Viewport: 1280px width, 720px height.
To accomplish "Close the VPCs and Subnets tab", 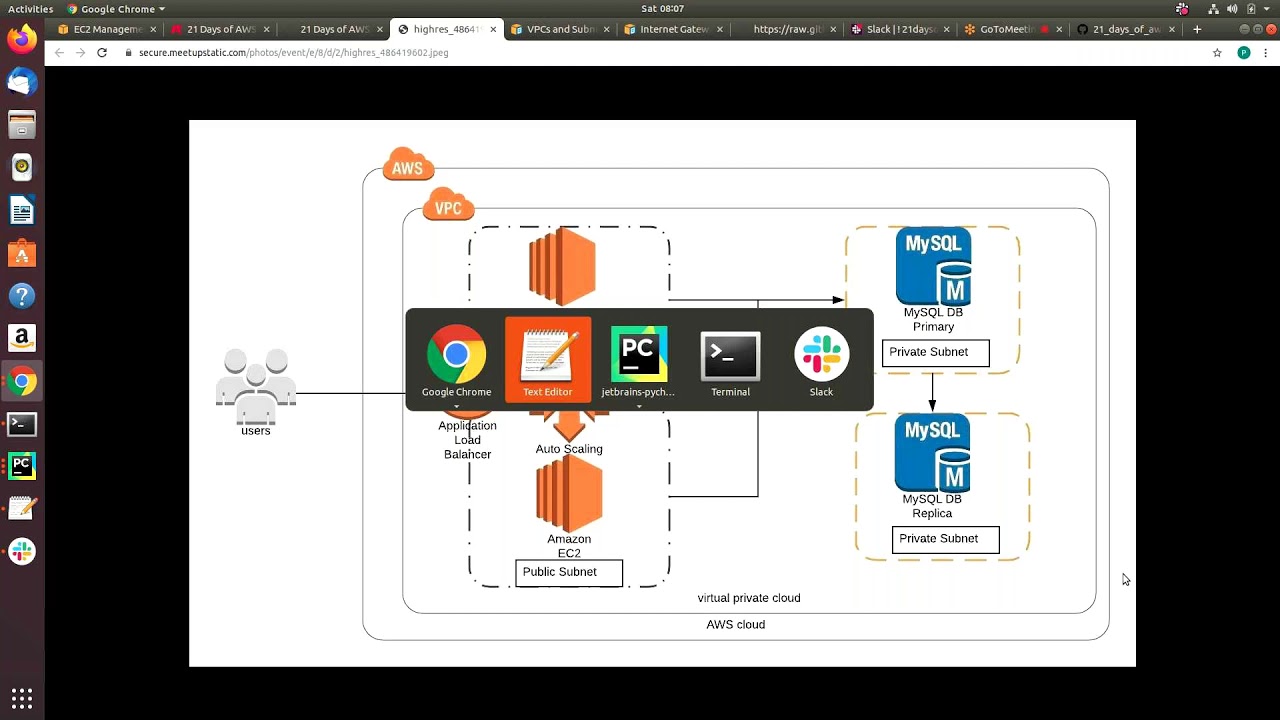I will 607,29.
